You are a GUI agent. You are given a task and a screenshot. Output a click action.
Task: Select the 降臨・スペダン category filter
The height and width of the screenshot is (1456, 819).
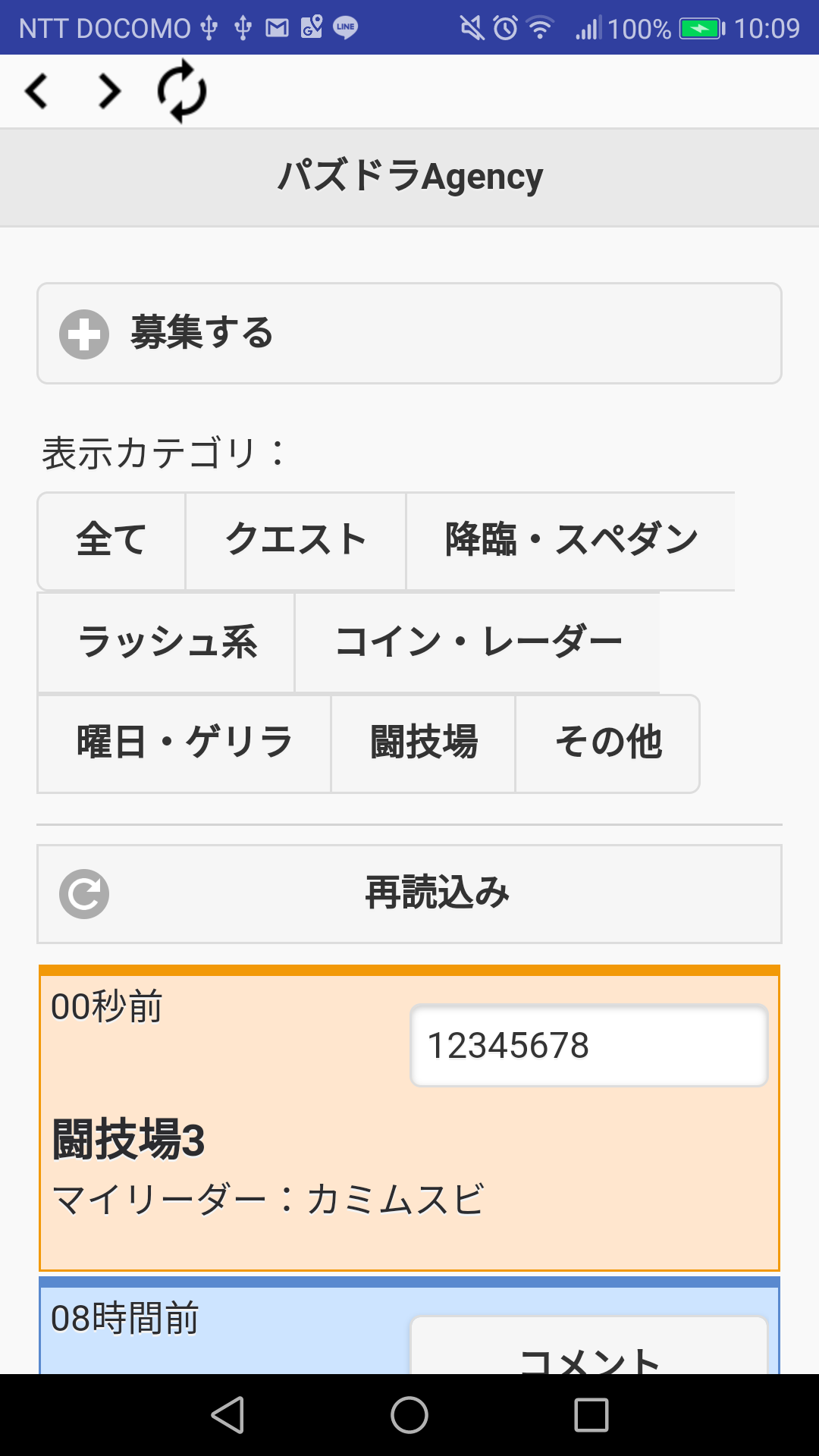pos(570,541)
